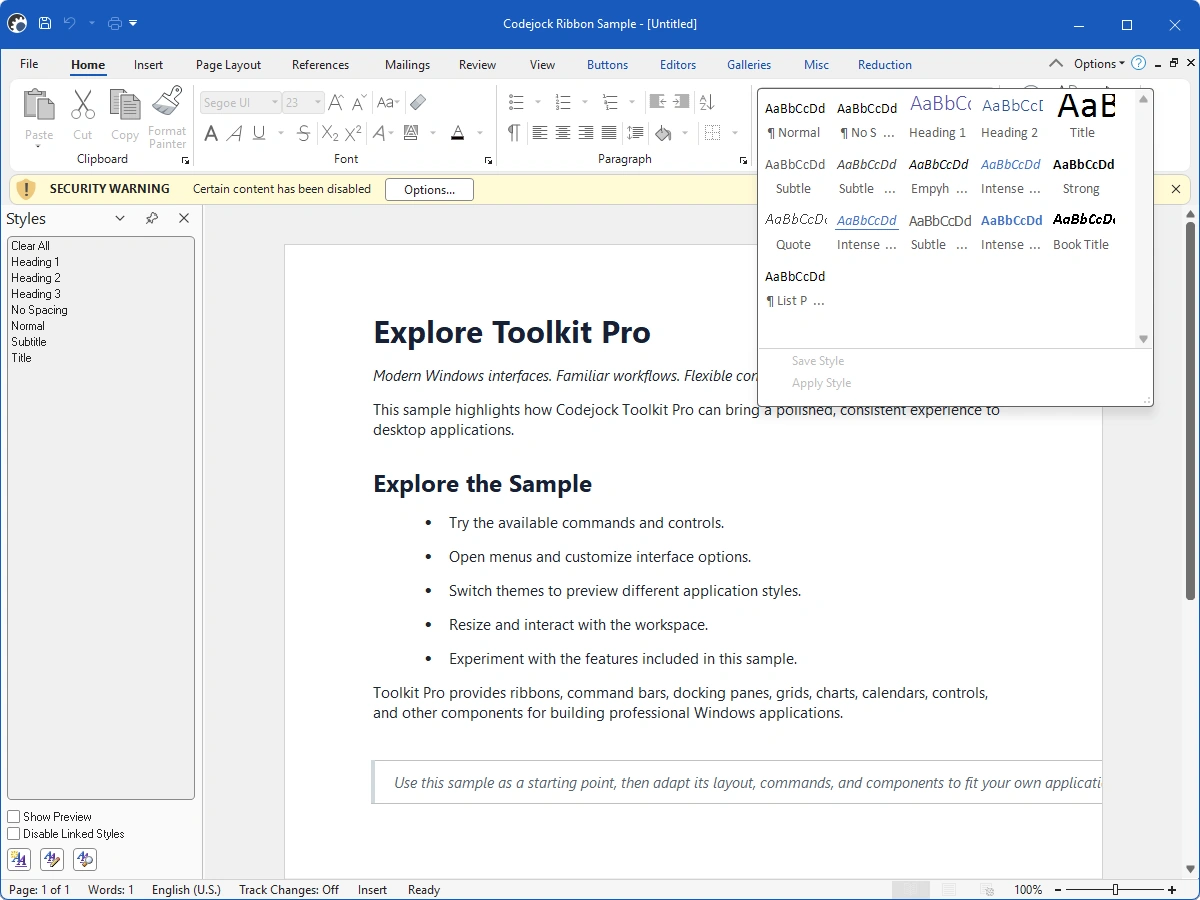This screenshot has width=1200, height=900.
Task: Click the zoom slider handle
Action: (1115, 890)
